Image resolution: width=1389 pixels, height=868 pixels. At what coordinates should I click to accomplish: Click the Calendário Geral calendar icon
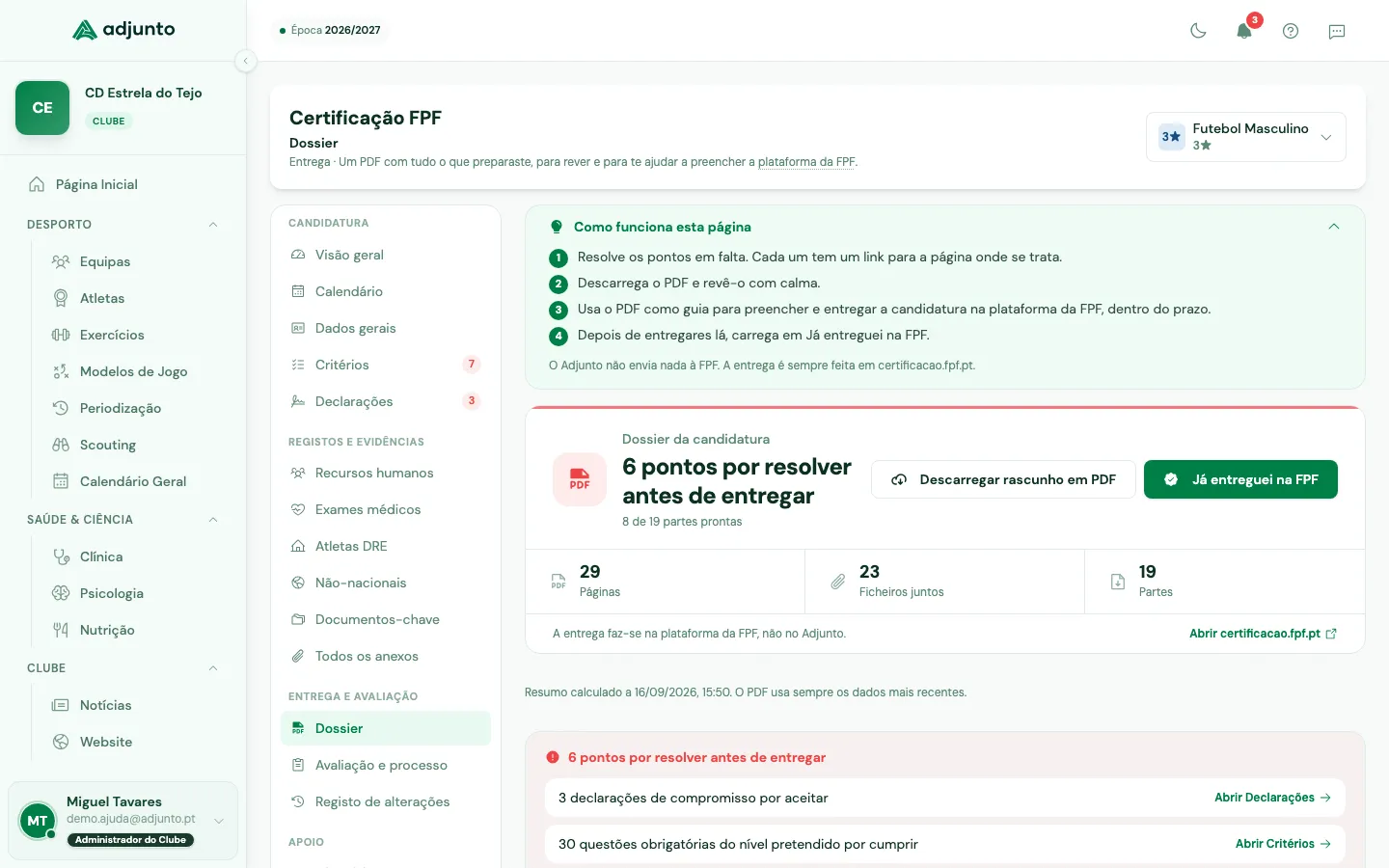click(x=61, y=481)
